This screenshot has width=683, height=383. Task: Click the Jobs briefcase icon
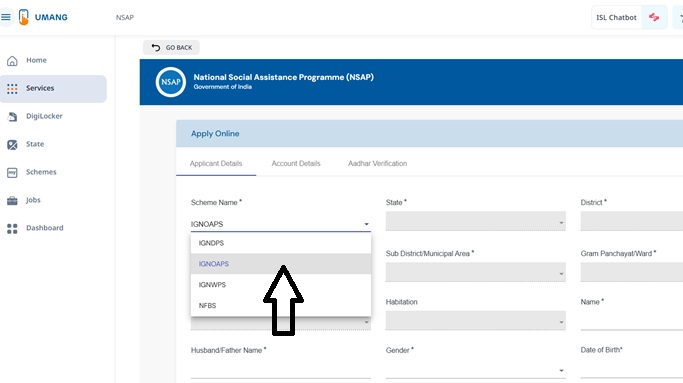[12, 200]
